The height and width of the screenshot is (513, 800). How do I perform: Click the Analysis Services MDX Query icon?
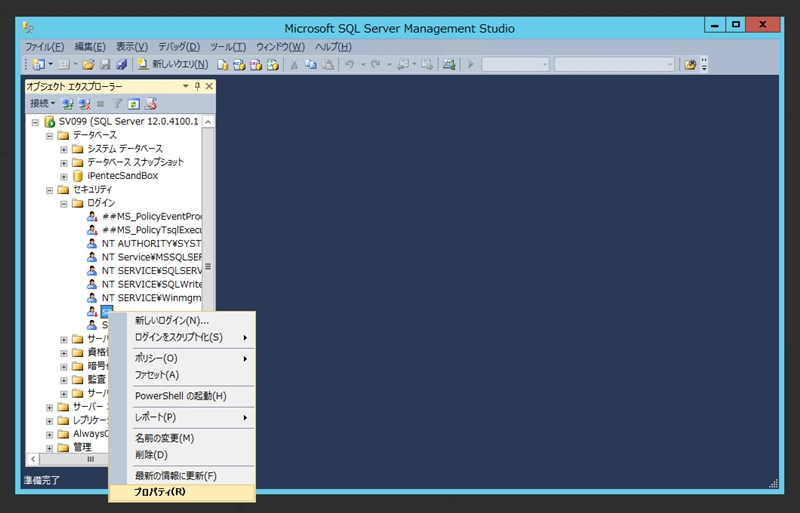pos(239,64)
